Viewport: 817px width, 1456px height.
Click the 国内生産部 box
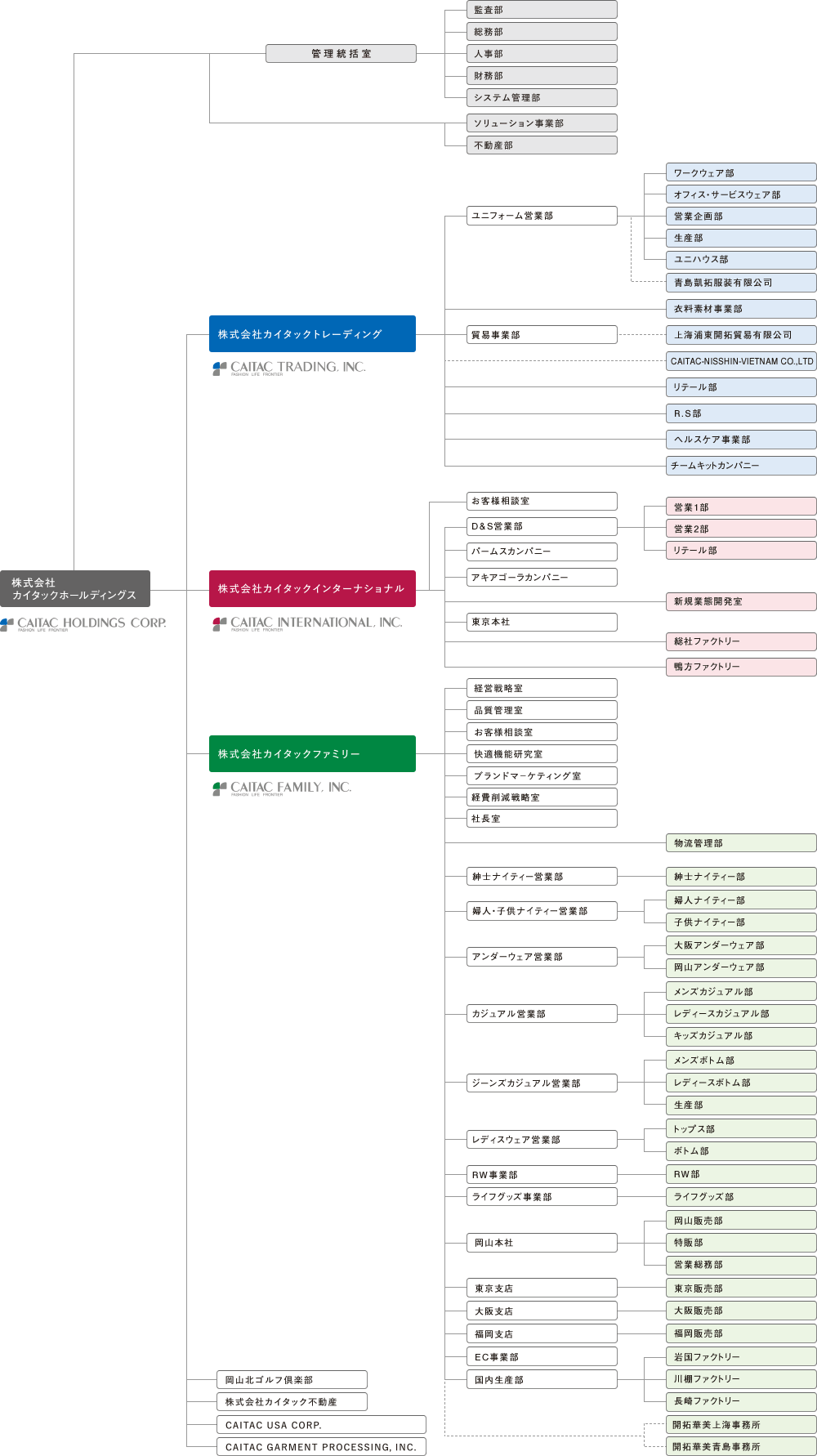coord(542,1380)
